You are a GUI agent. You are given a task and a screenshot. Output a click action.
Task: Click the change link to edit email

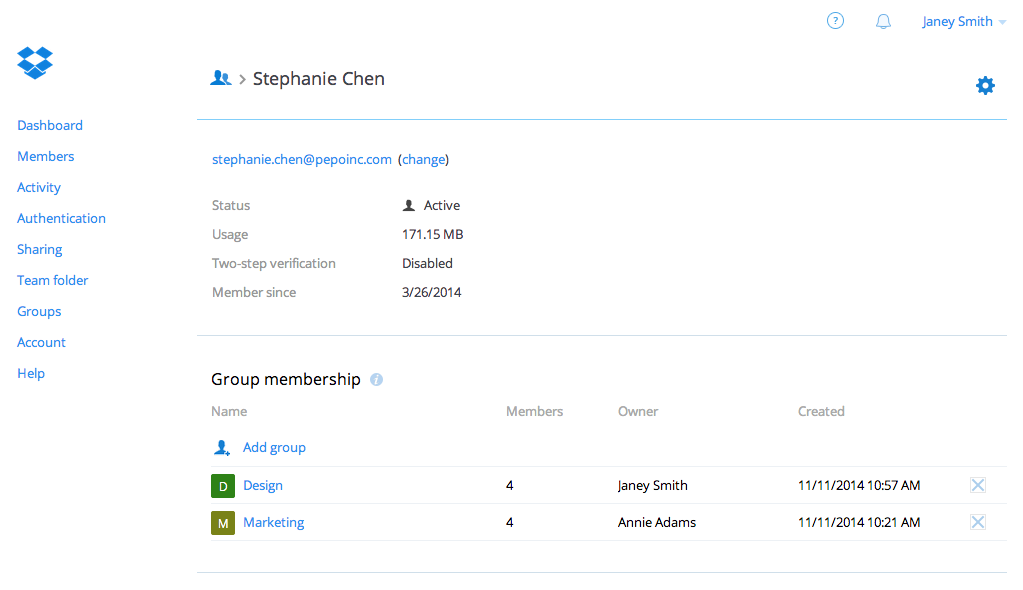point(423,159)
